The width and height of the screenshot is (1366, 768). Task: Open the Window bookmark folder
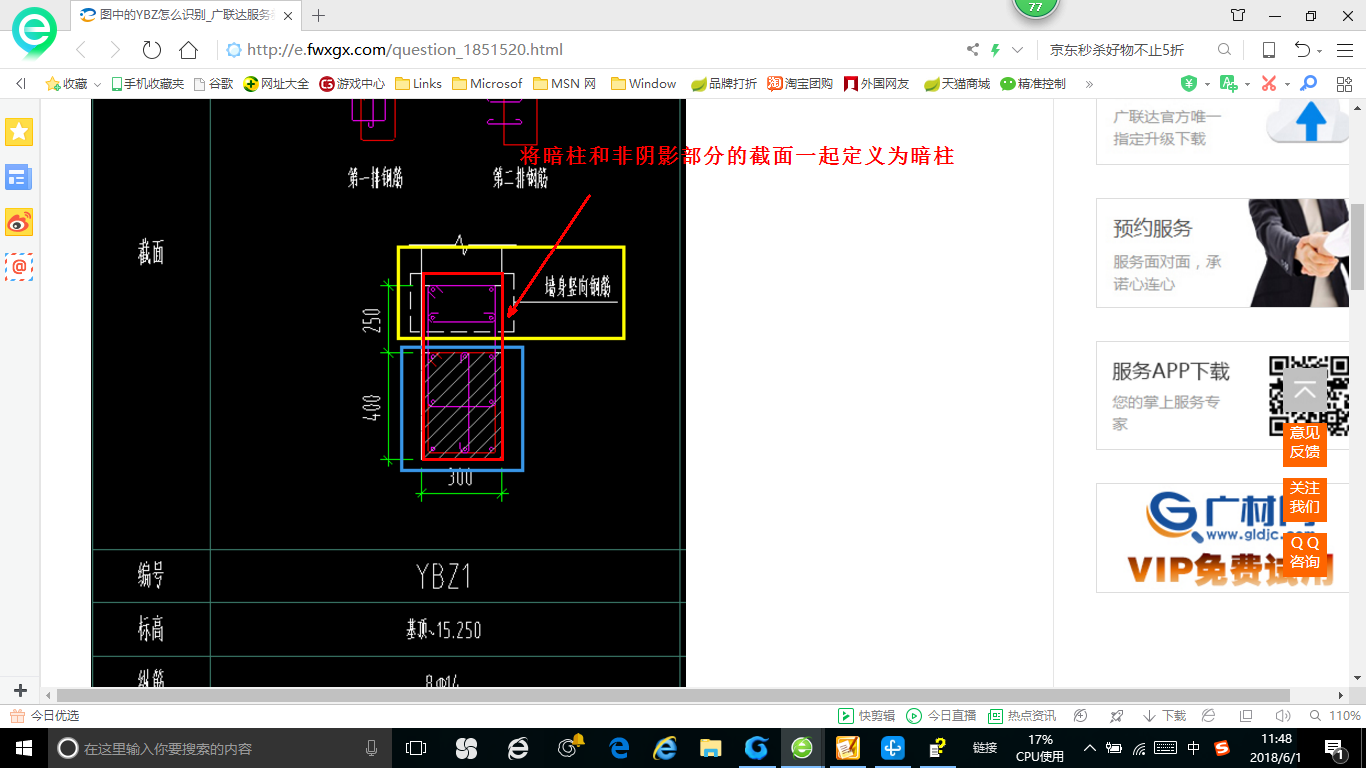(x=643, y=84)
